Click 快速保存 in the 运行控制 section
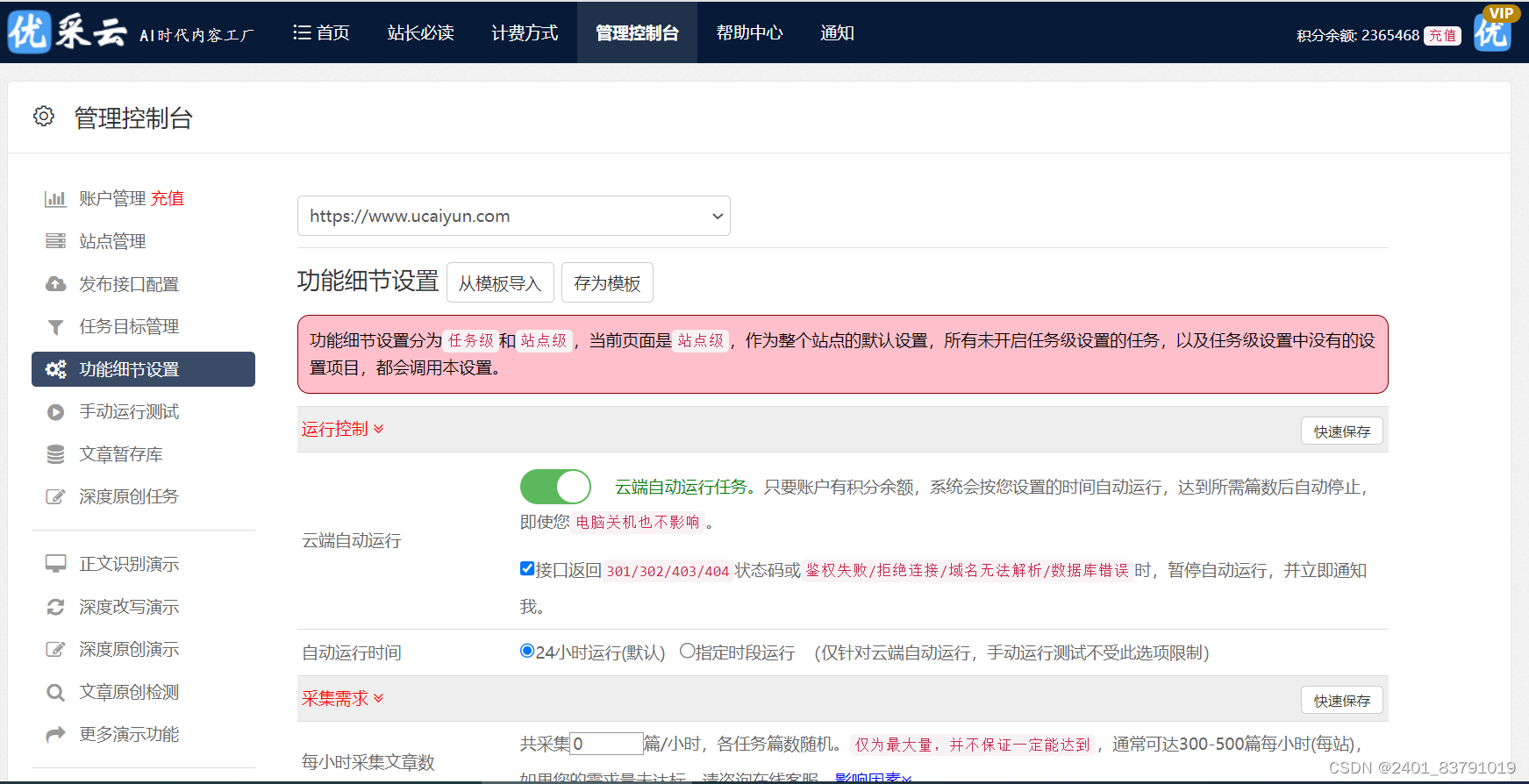Viewport: 1529px width, 784px height. pos(1342,431)
